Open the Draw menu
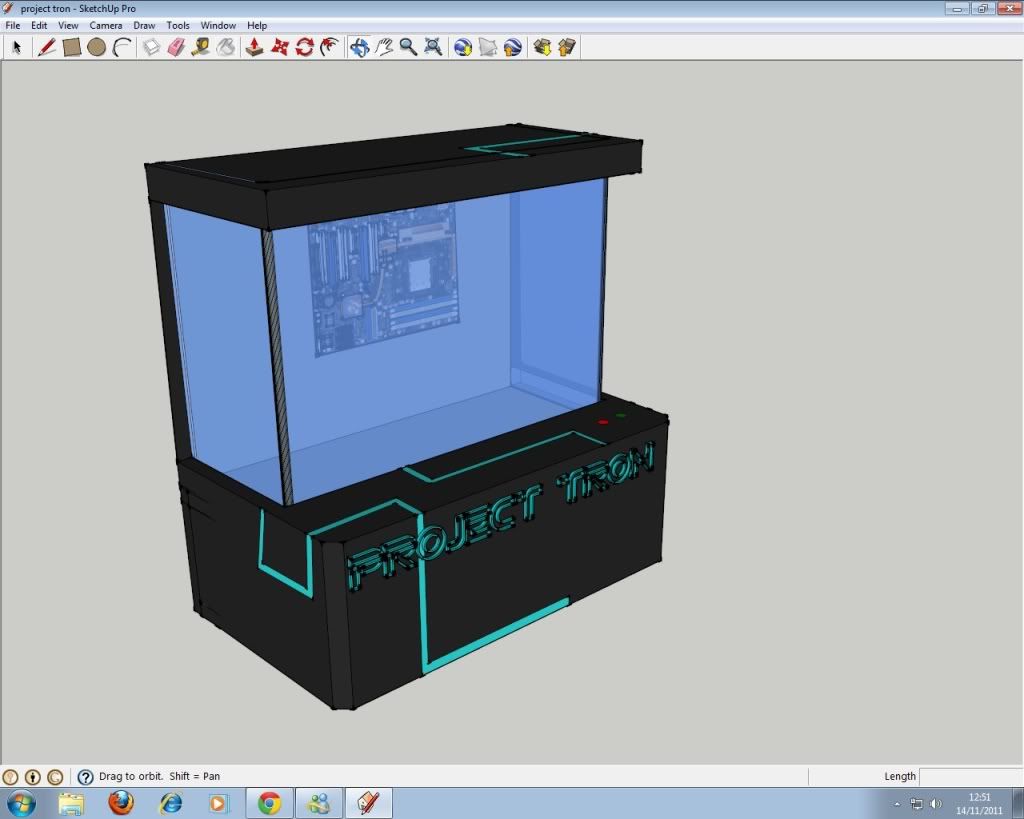Viewport: 1024px width, 819px height. coord(144,25)
